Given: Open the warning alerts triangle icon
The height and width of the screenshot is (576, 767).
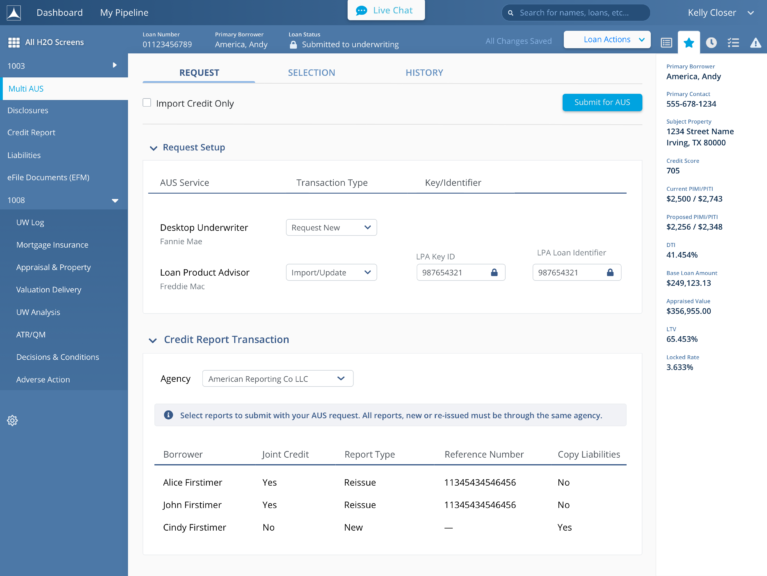Looking at the screenshot, I should [755, 43].
